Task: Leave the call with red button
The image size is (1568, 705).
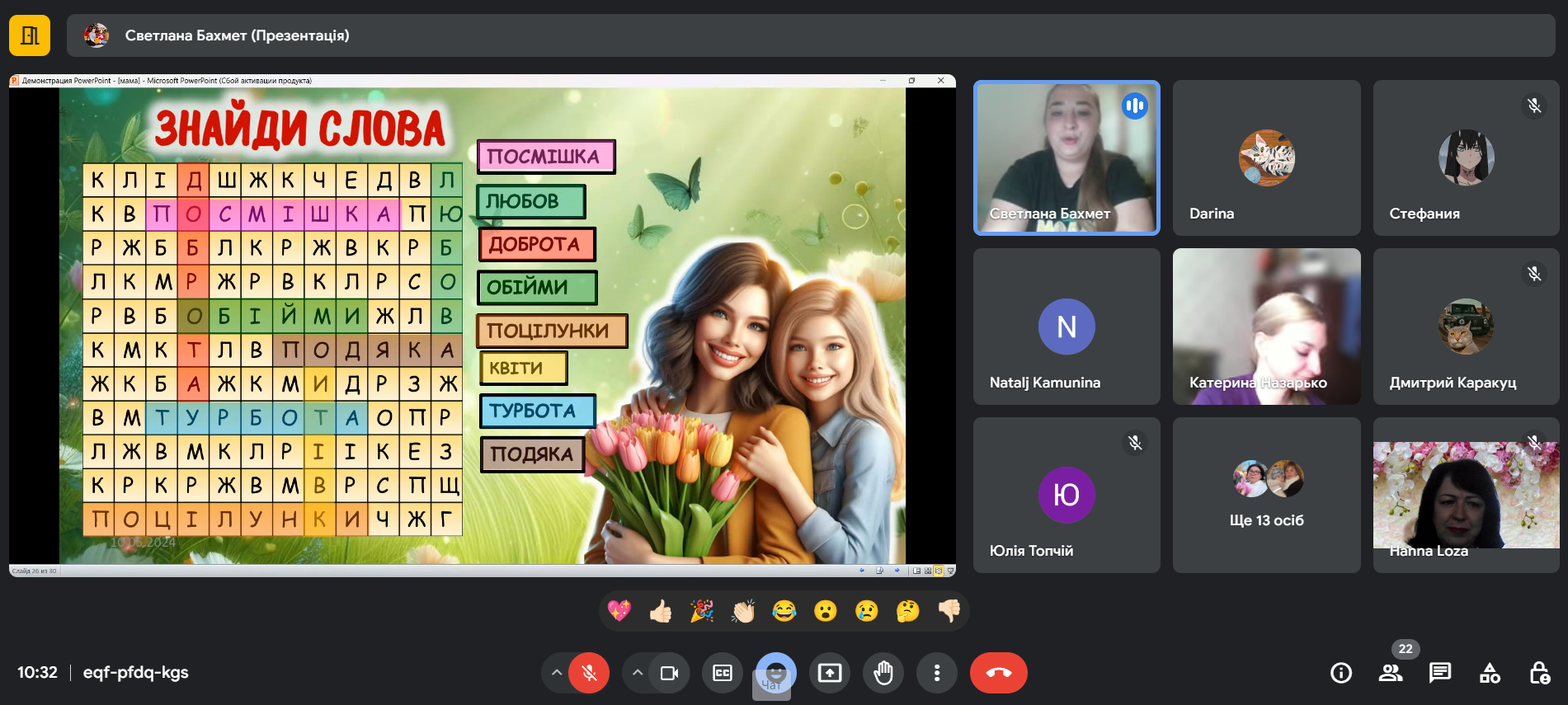Action: [x=998, y=673]
